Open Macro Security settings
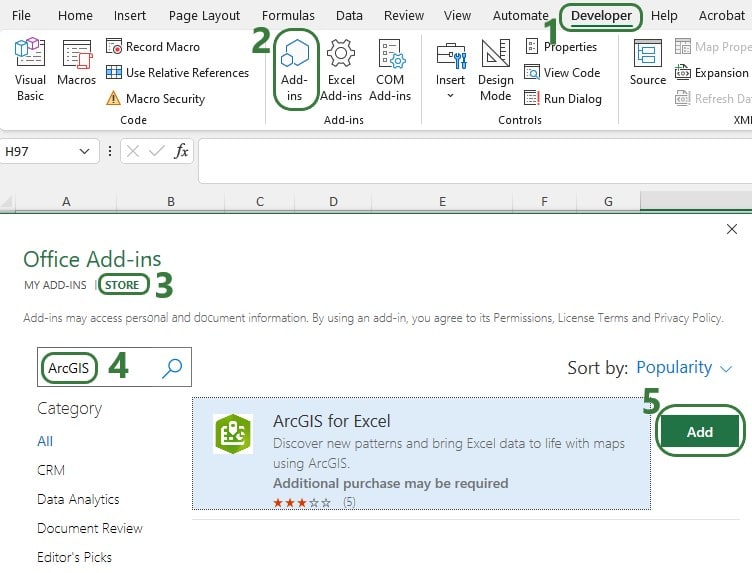 155,98
